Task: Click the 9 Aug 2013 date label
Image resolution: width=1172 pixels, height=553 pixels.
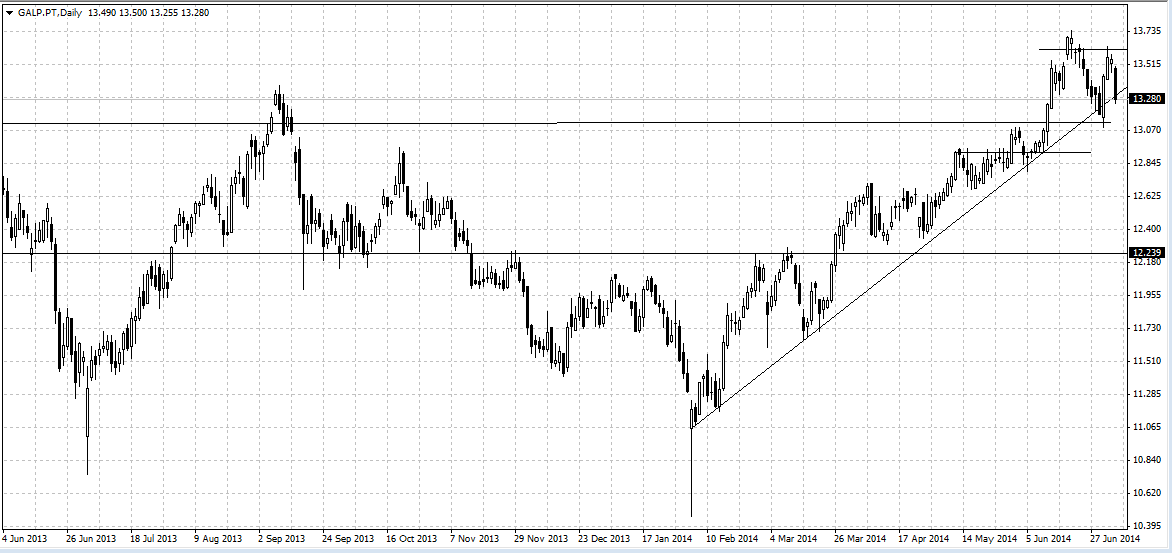Action: tap(220, 538)
